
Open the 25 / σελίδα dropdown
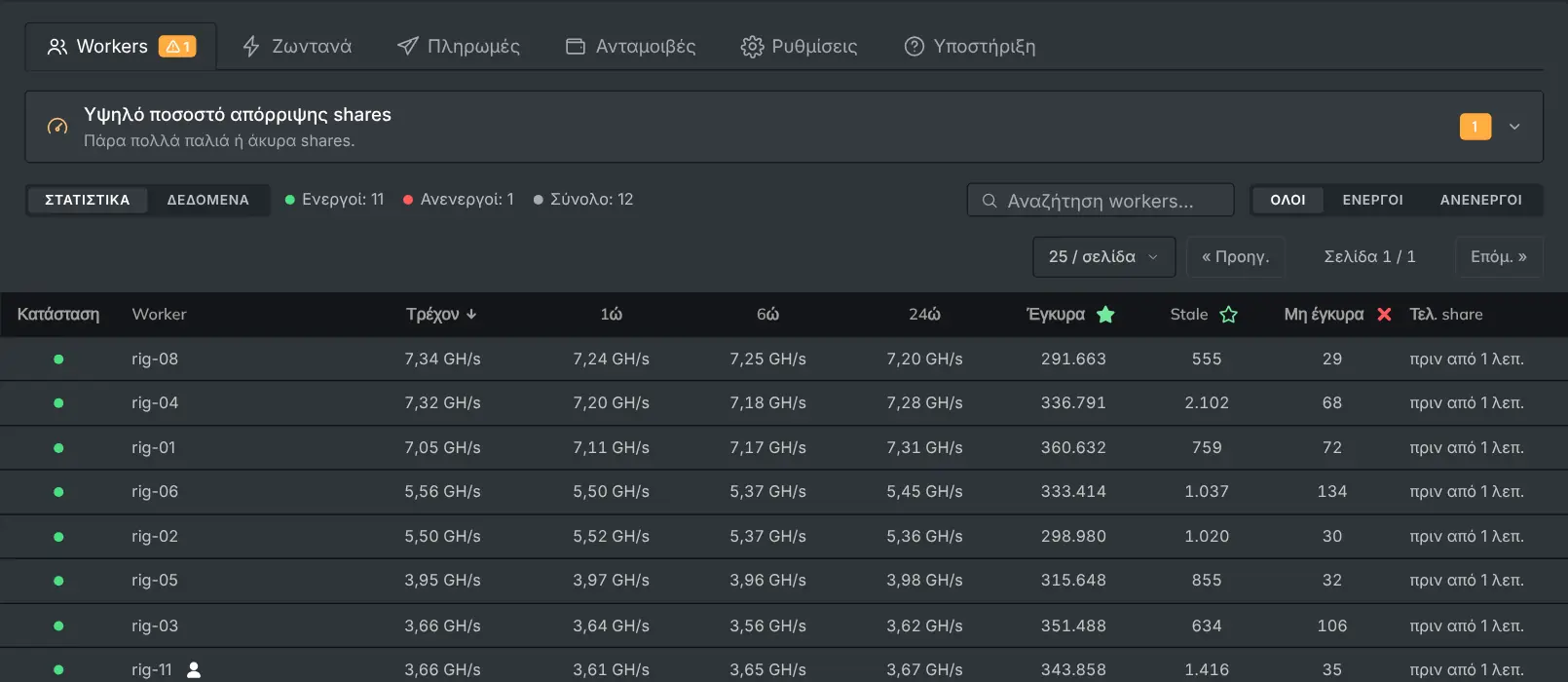pyautogui.click(x=1104, y=257)
